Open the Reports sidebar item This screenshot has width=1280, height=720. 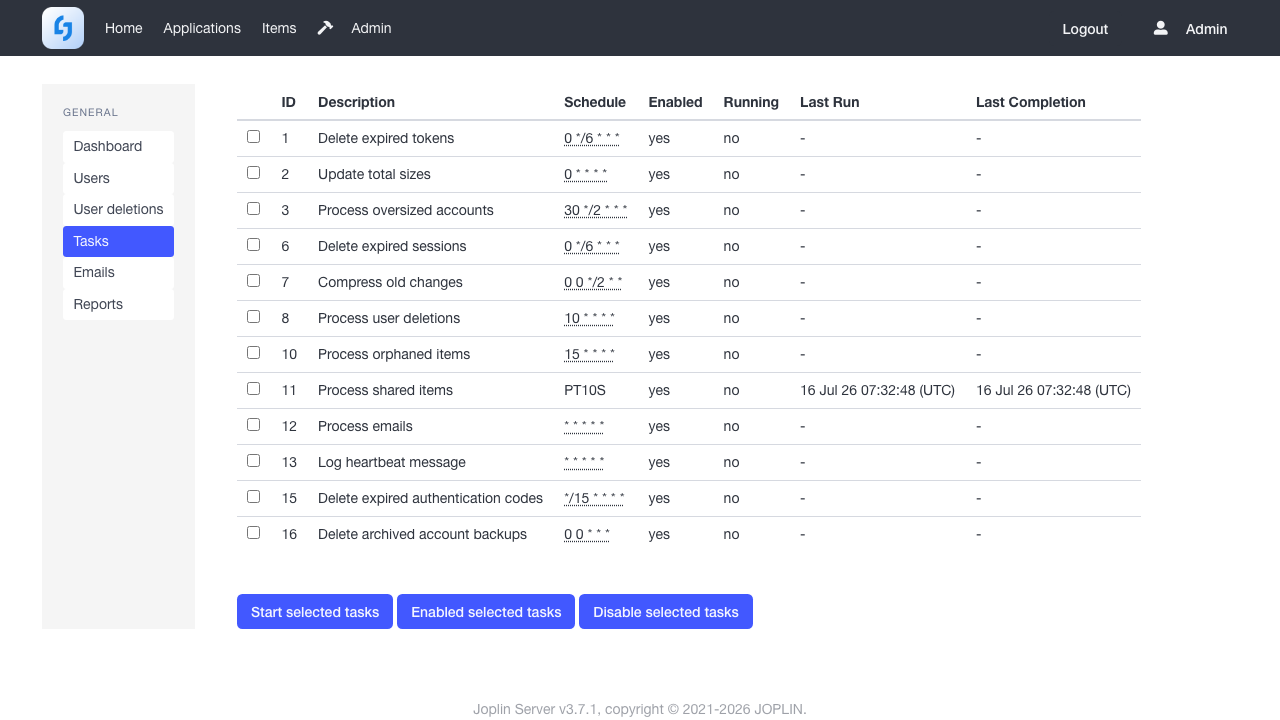pos(118,304)
